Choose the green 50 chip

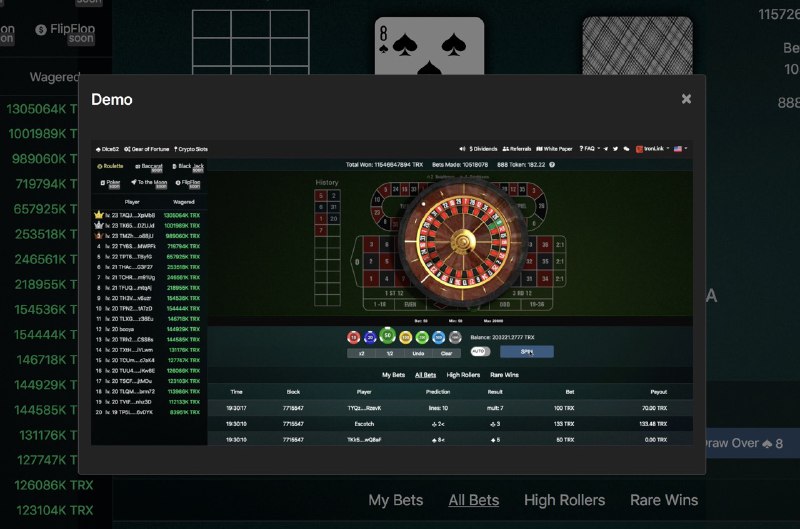tap(387, 336)
